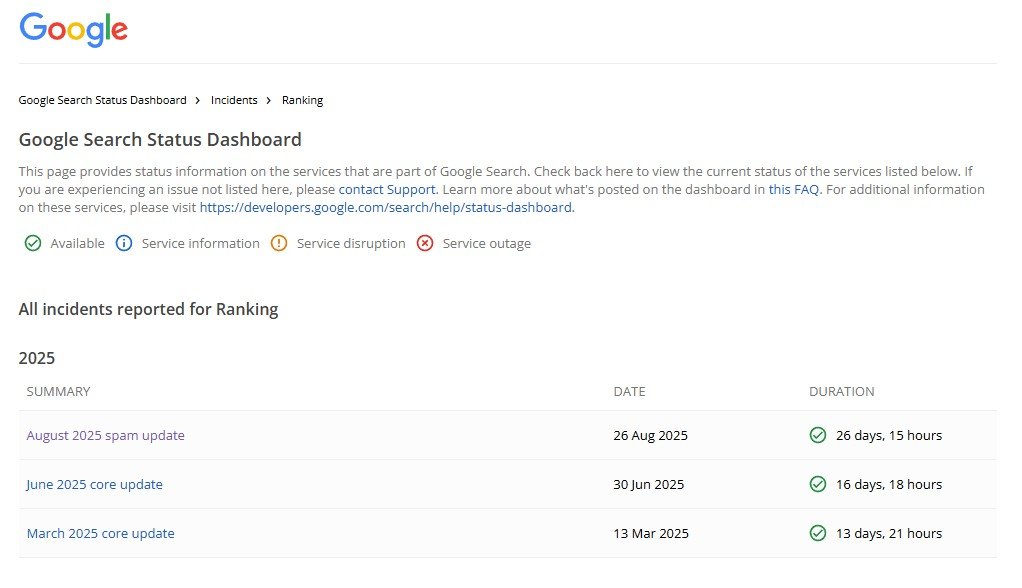Image resolution: width=1022 pixels, height=588 pixels.
Task: Go to Incidents breadcrumb
Action: coord(234,100)
